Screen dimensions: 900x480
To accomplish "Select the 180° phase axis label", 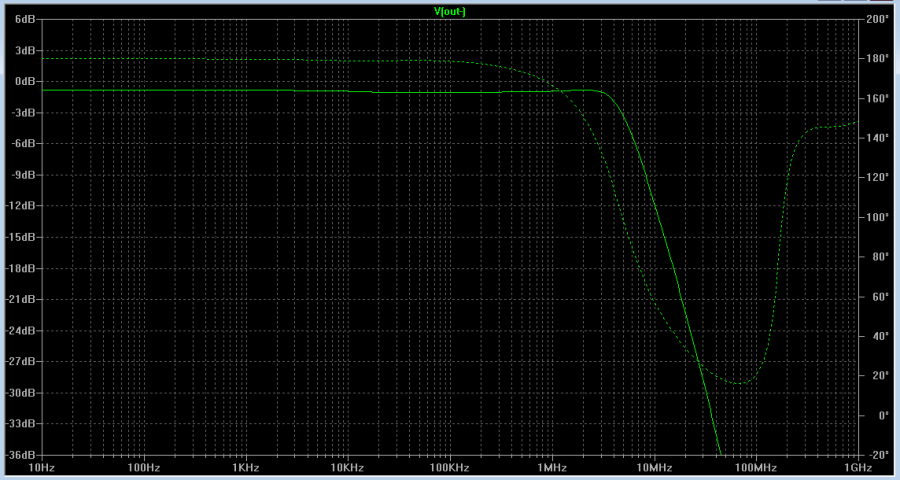I will pos(876,59).
